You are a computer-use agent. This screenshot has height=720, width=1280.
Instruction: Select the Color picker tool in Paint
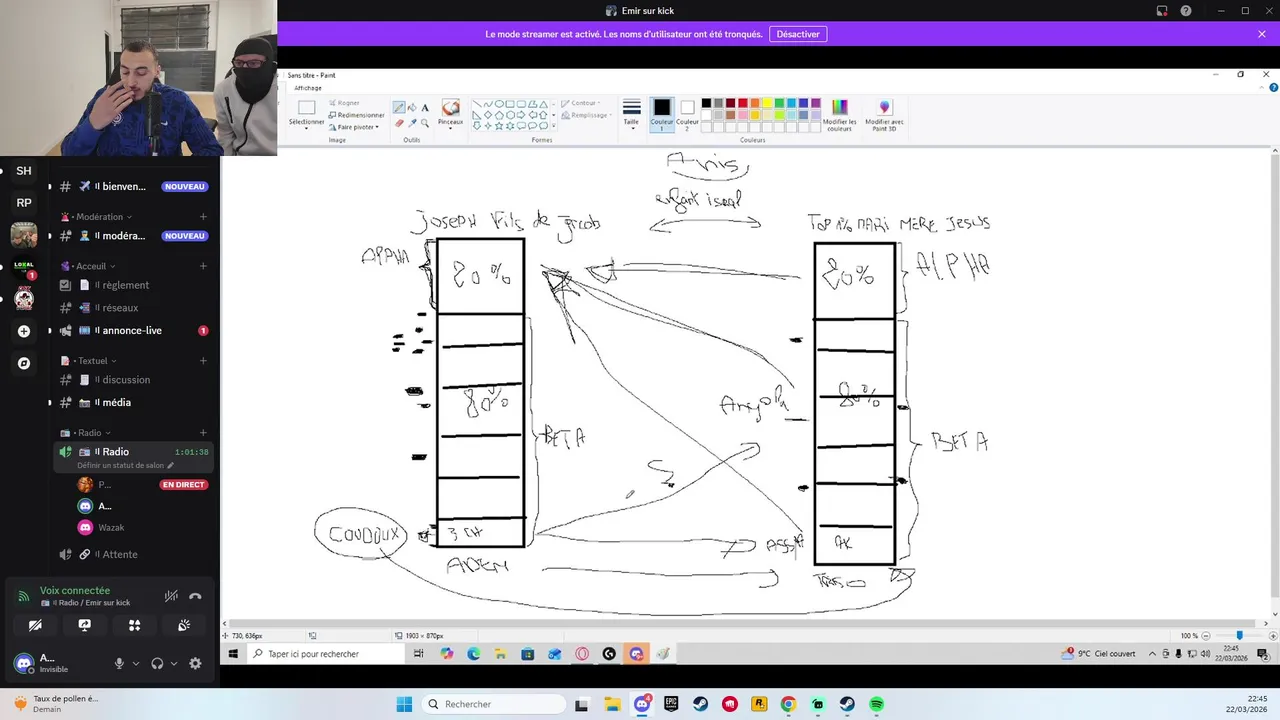point(412,123)
